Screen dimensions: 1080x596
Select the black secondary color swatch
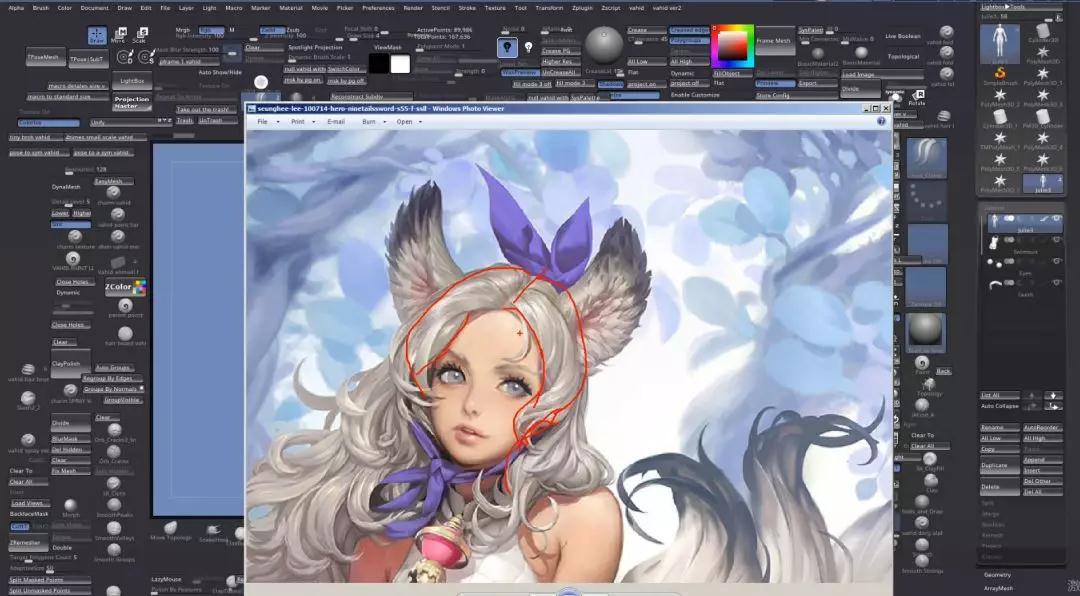point(378,63)
